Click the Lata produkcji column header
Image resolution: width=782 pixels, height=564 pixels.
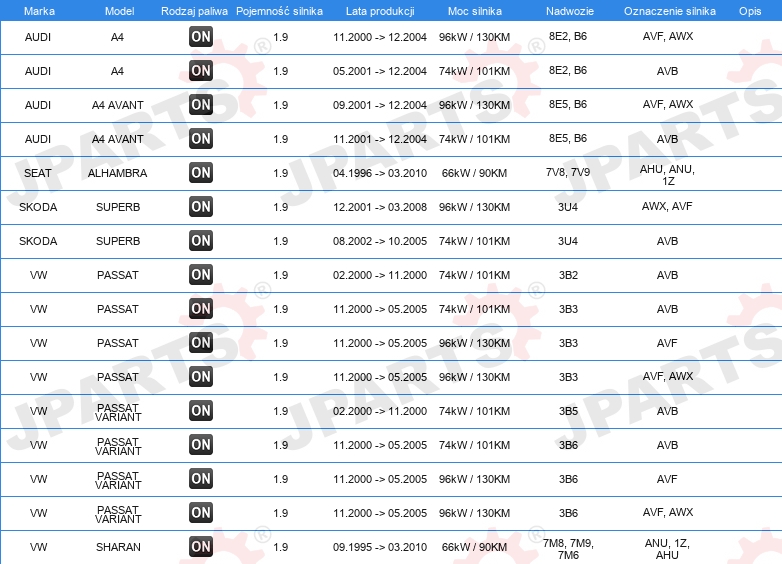pos(380,11)
